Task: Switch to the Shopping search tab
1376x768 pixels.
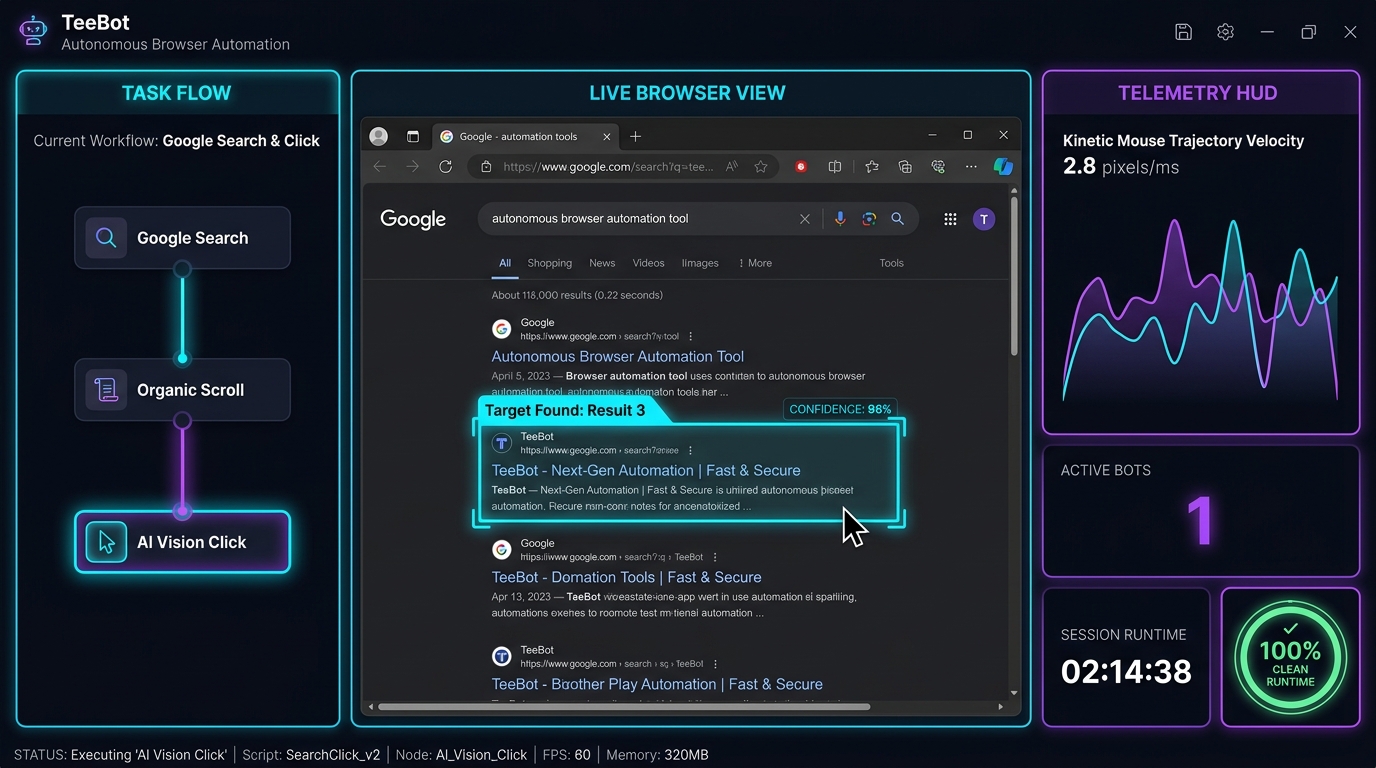Action: pos(550,263)
